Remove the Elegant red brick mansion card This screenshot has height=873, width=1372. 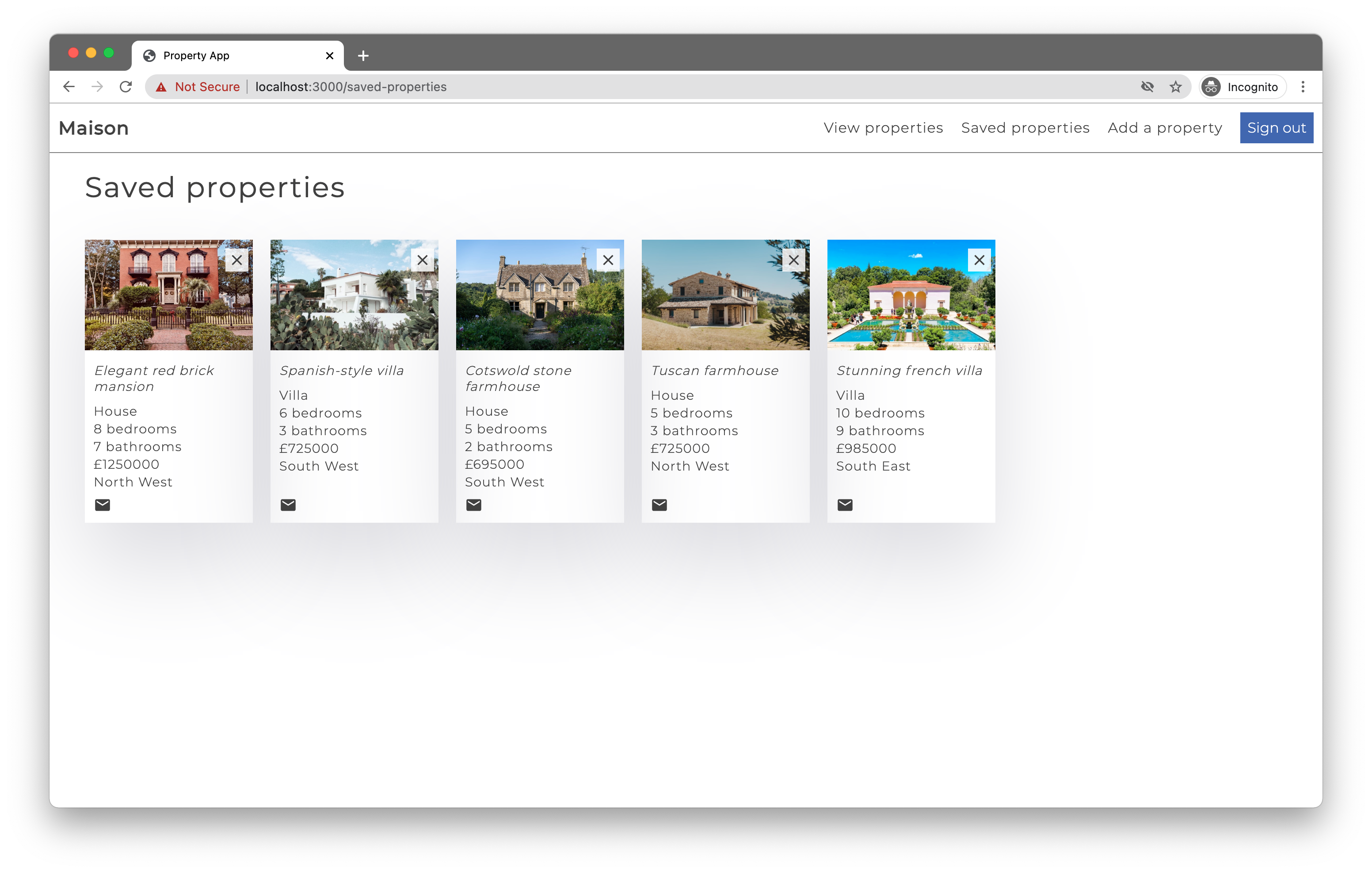[237, 260]
